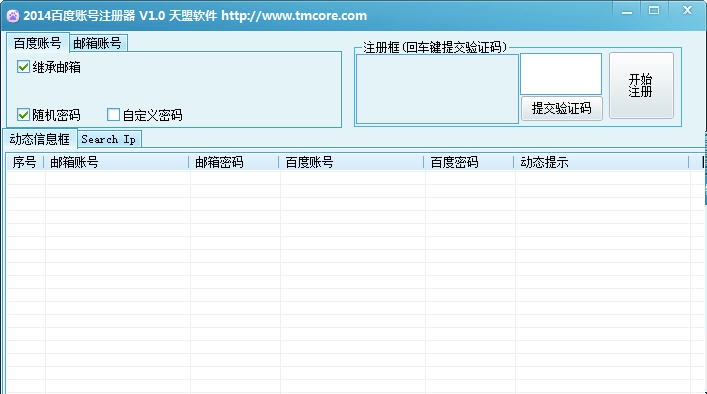Click the 百度账号 column header in table
The height and width of the screenshot is (394, 707).
(351, 162)
